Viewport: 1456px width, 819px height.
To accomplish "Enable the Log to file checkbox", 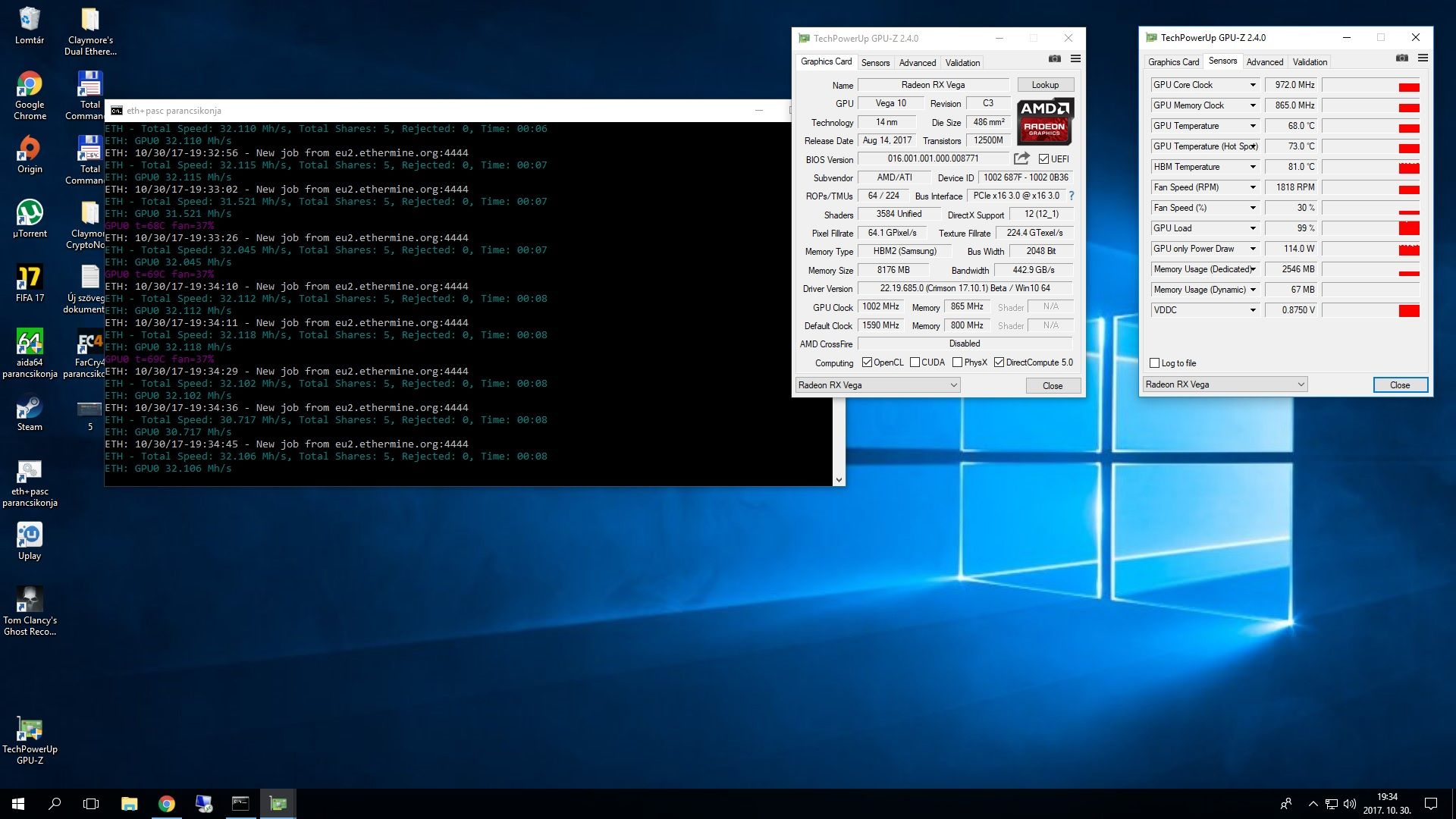I will tap(1154, 363).
